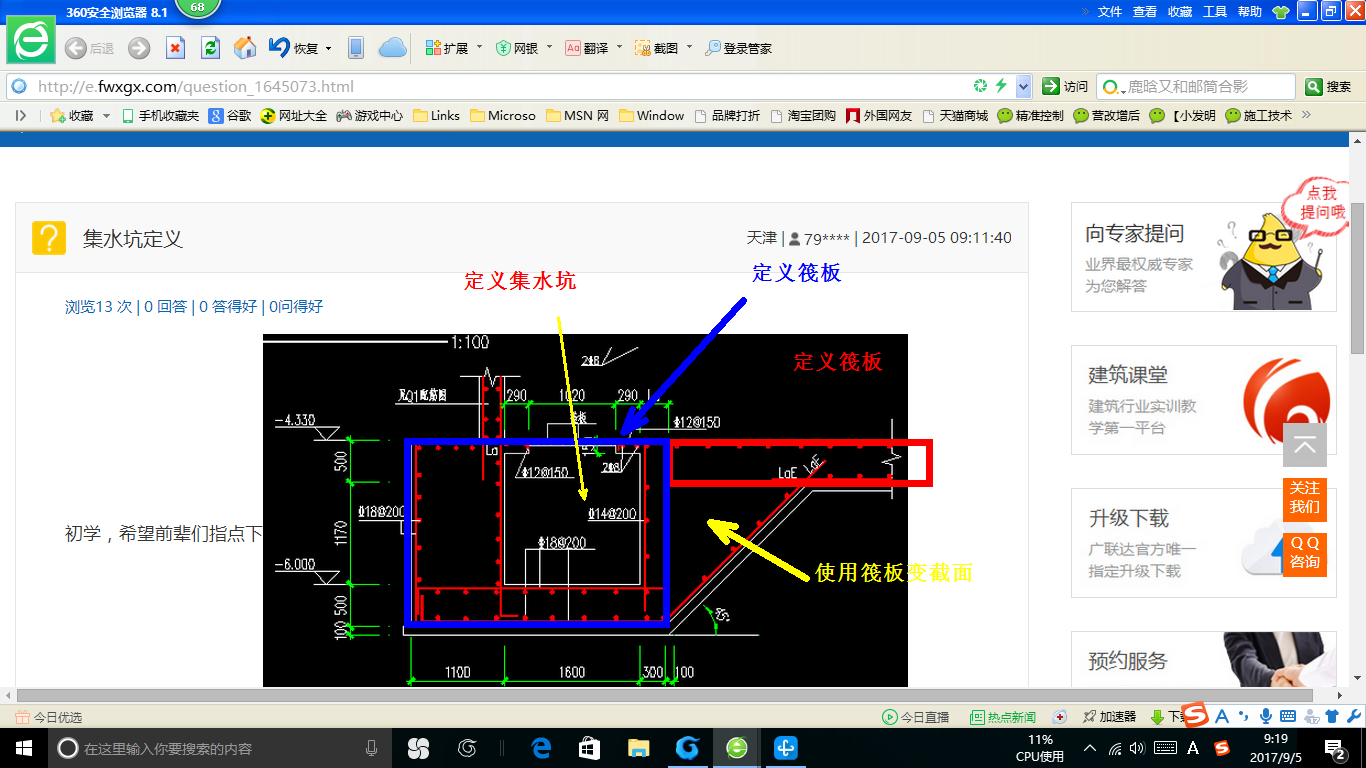Open the 帮助 menu
This screenshot has height=768, width=1366.
coord(1250,12)
